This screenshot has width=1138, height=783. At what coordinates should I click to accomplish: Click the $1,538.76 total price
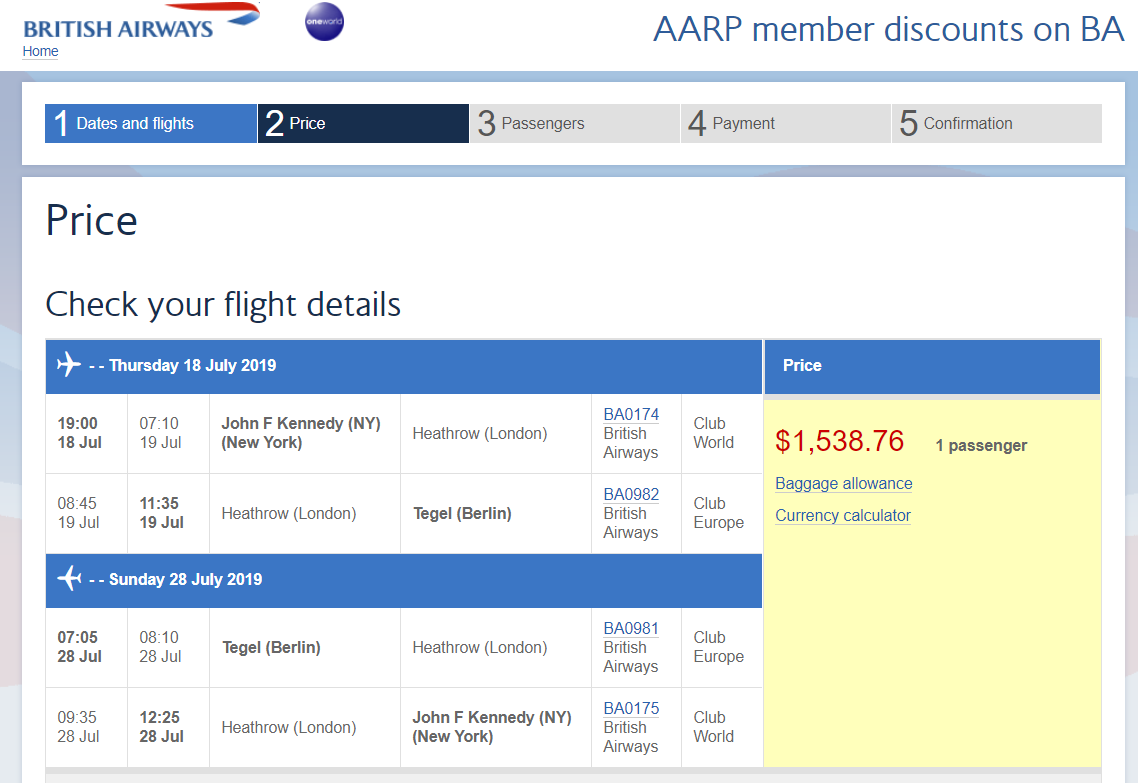839,441
